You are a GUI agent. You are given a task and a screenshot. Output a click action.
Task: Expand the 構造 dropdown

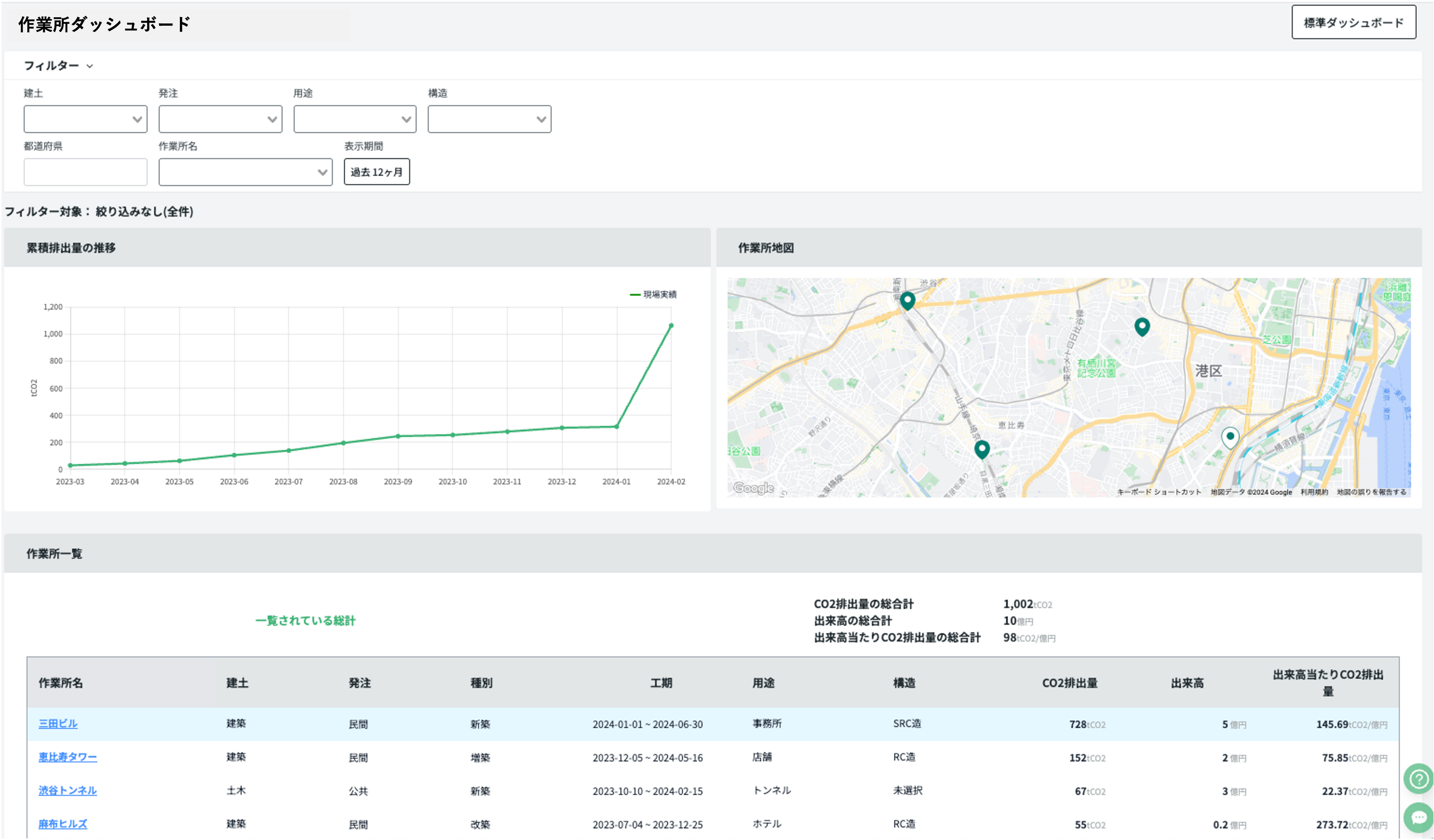pyautogui.click(x=489, y=119)
